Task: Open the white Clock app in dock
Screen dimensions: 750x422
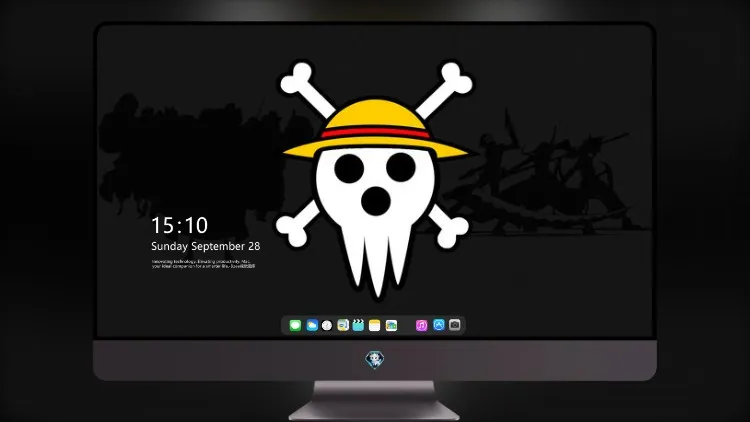Action: pyautogui.click(x=327, y=325)
